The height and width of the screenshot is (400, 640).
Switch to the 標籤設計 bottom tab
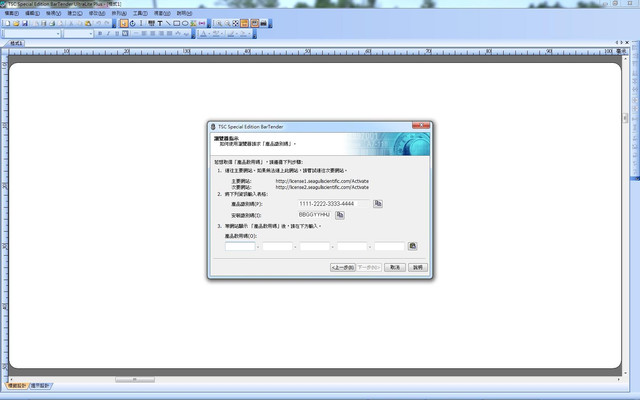pos(17,385)
